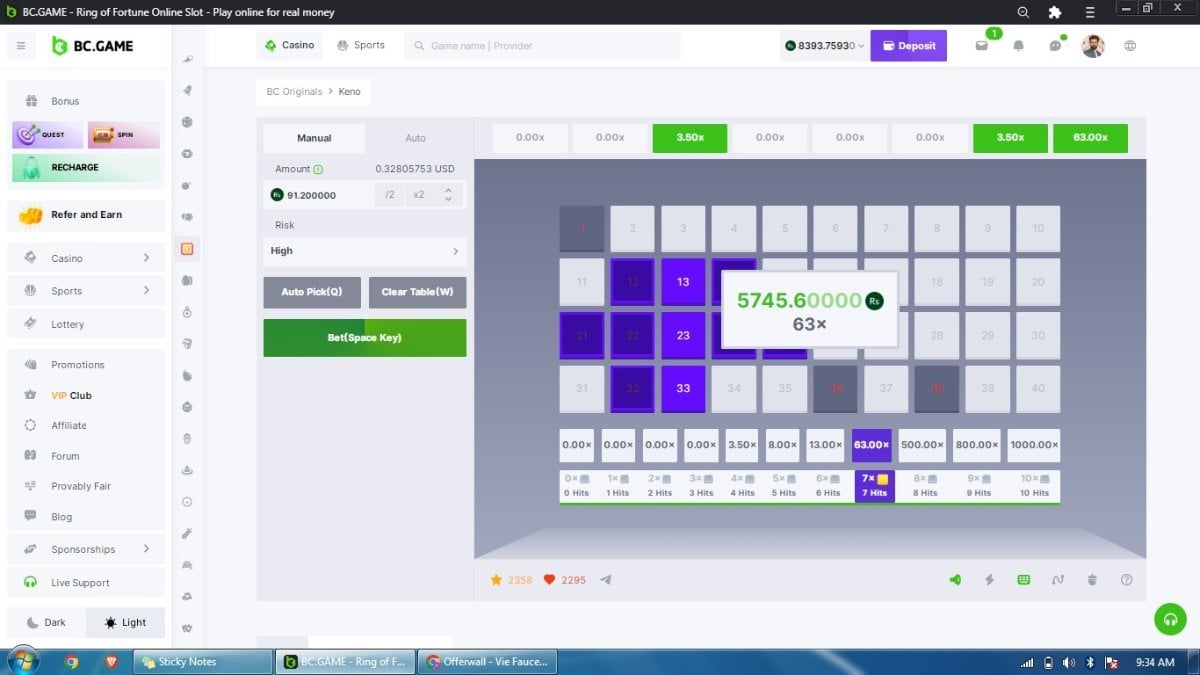Select the Sports tab in header
Screen dimensions: 1200x675
pos(361,45)
